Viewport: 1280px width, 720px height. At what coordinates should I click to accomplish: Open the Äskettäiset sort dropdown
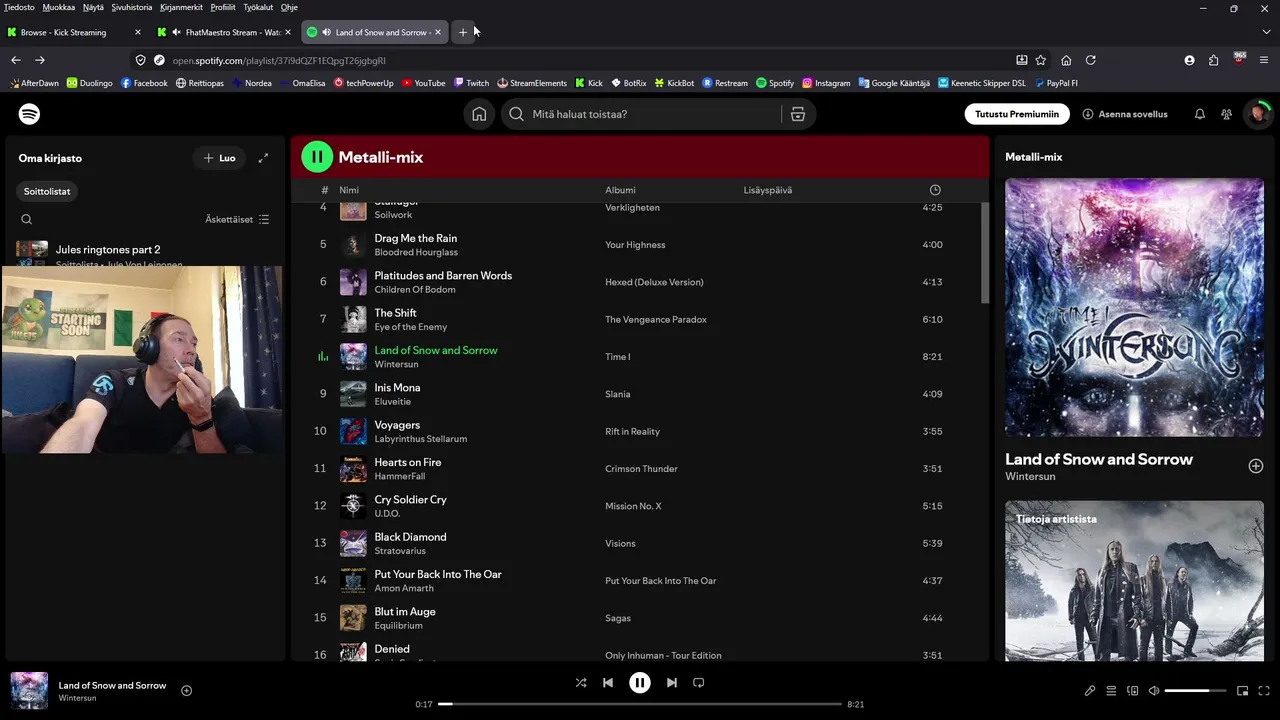point(237,219)
